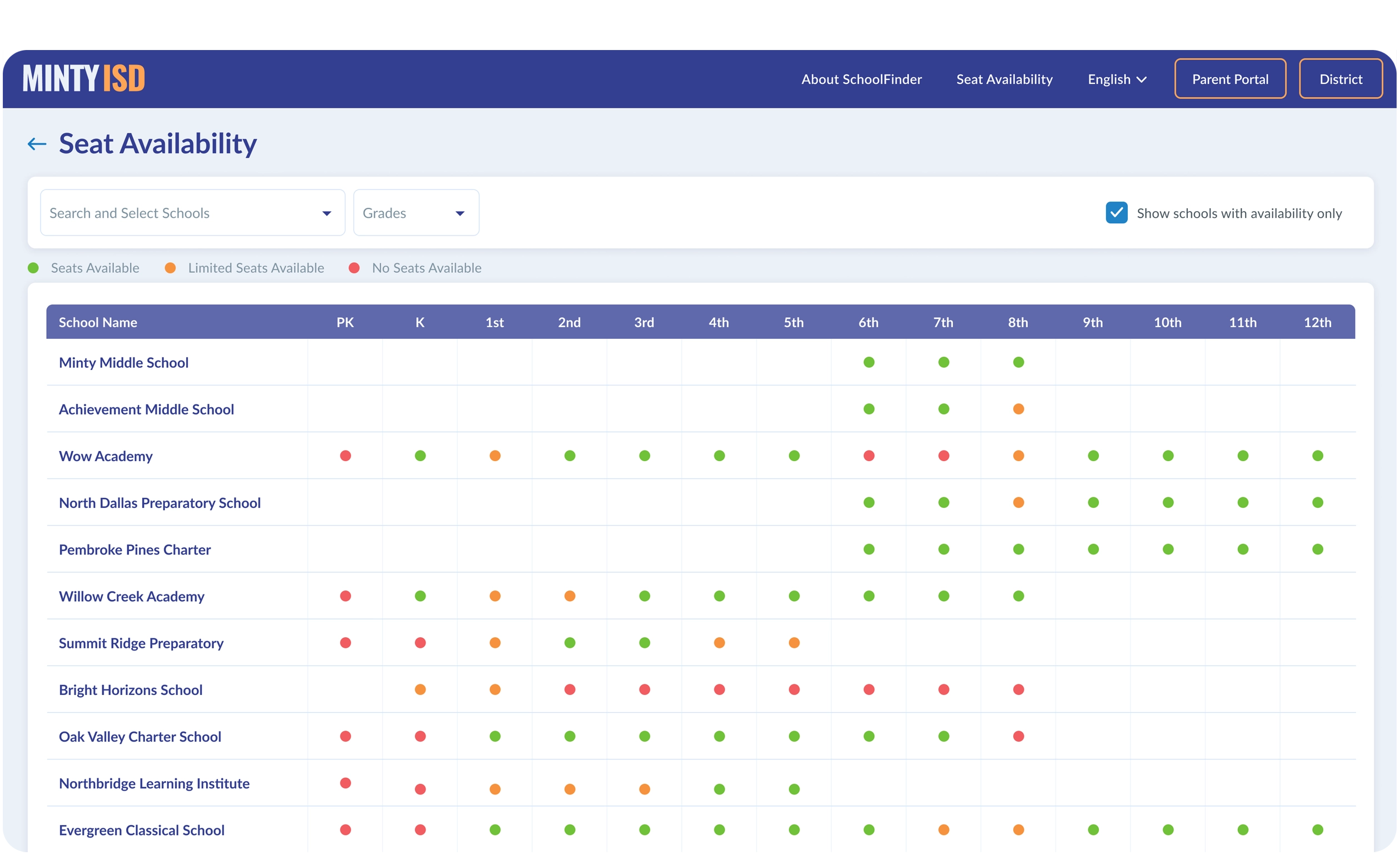Open the English language selector
Screen dimensions: 1400x860
(1116, 79)
